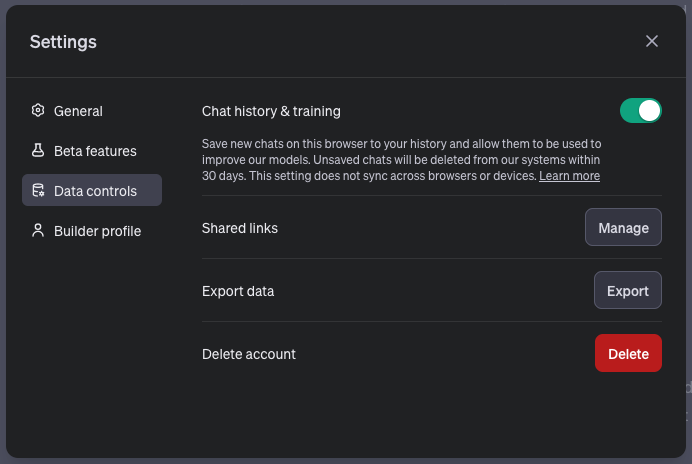Click the Settings dialog title
Image resolution: width=692 pixels, height=464 pixels.
click(x=63, y=42)
